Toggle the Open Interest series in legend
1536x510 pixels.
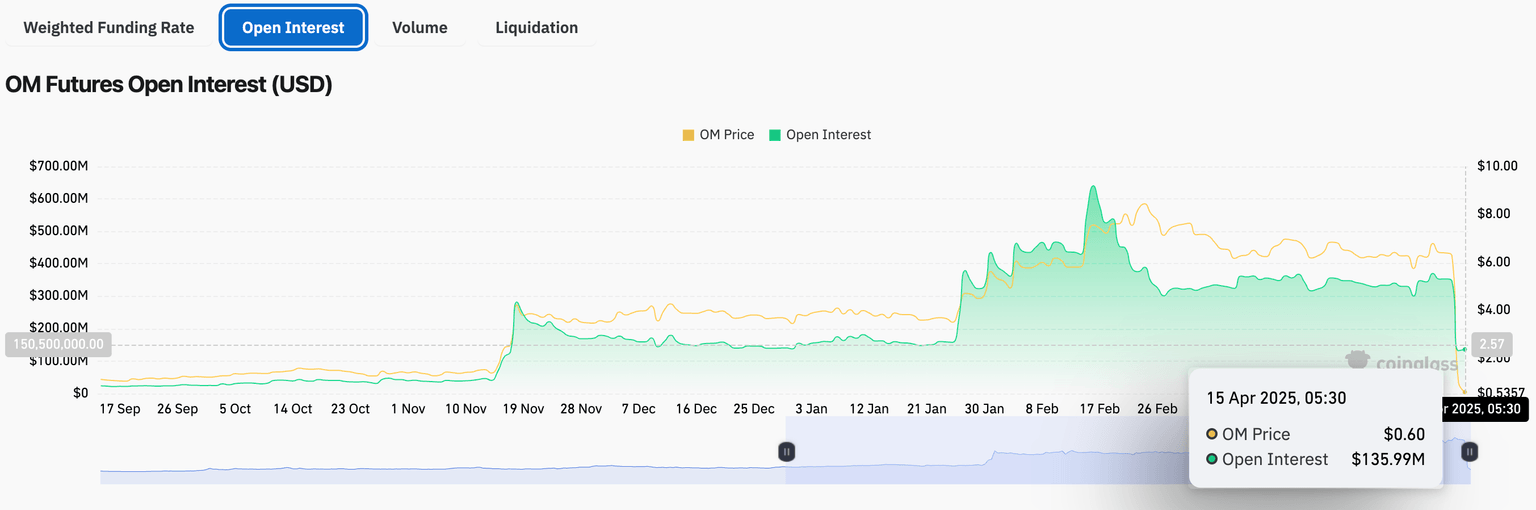tap(820, 135)
